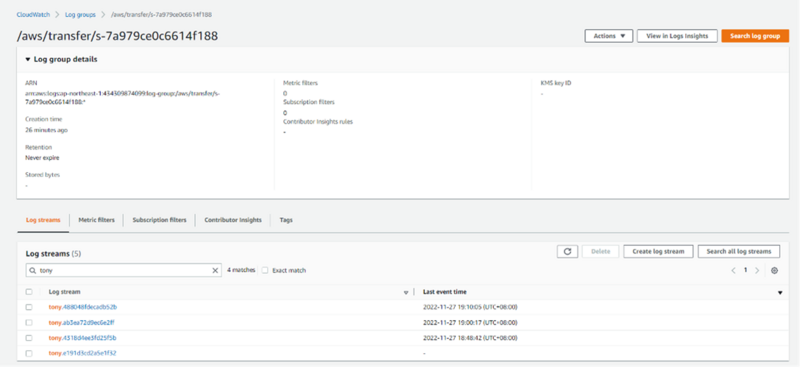Go to previous page of log streams
This screenshot has width=800, height=368.
(x=733, y=271)
